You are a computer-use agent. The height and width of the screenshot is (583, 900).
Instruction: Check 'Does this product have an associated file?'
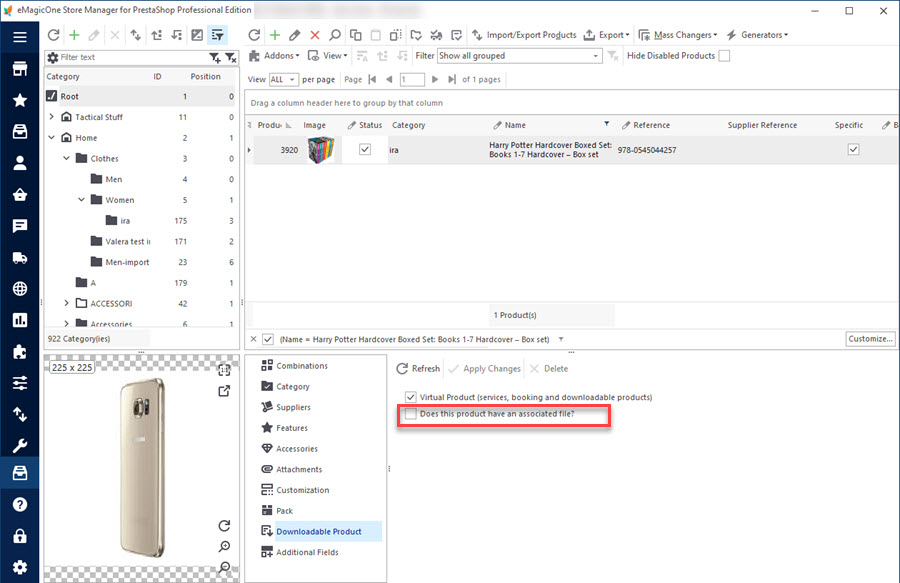coord(410,414)
